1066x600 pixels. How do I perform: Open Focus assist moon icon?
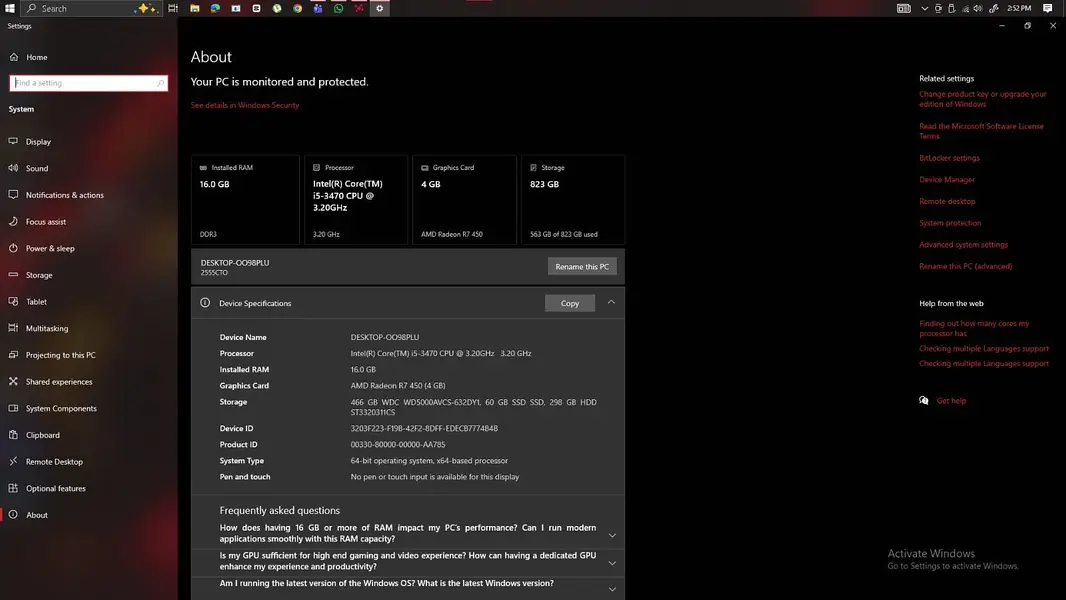(x=13, y=222)
